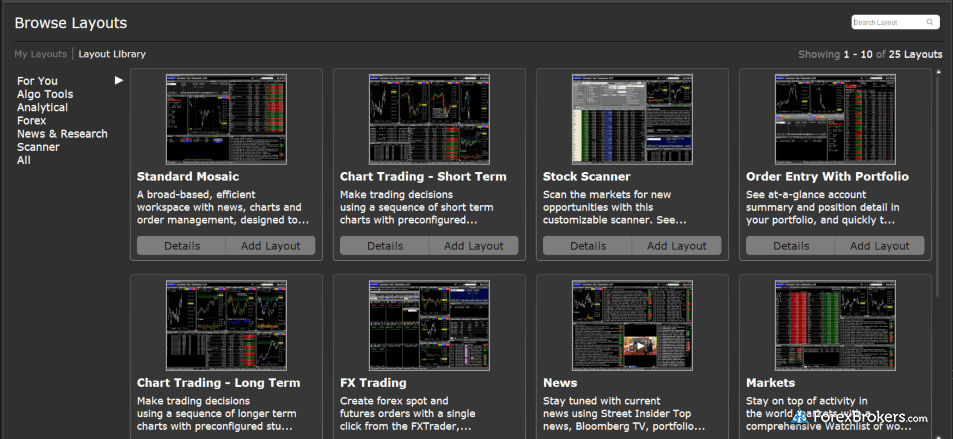The image size is (953, 439).
Task: Type in the Search Layout field
Action: [x=888, y=22]
